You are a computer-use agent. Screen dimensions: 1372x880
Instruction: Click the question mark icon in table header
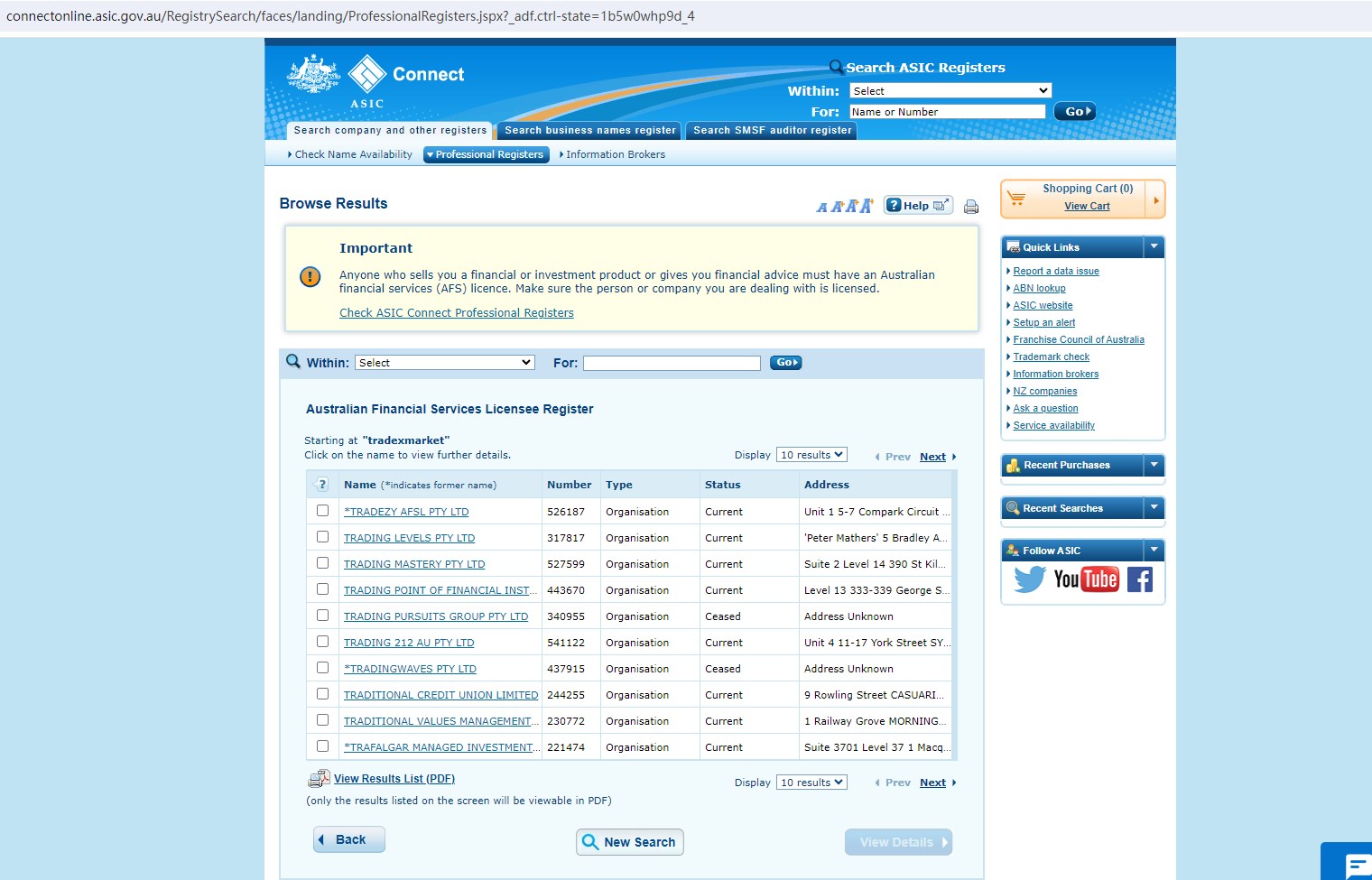tap(321, 485)
